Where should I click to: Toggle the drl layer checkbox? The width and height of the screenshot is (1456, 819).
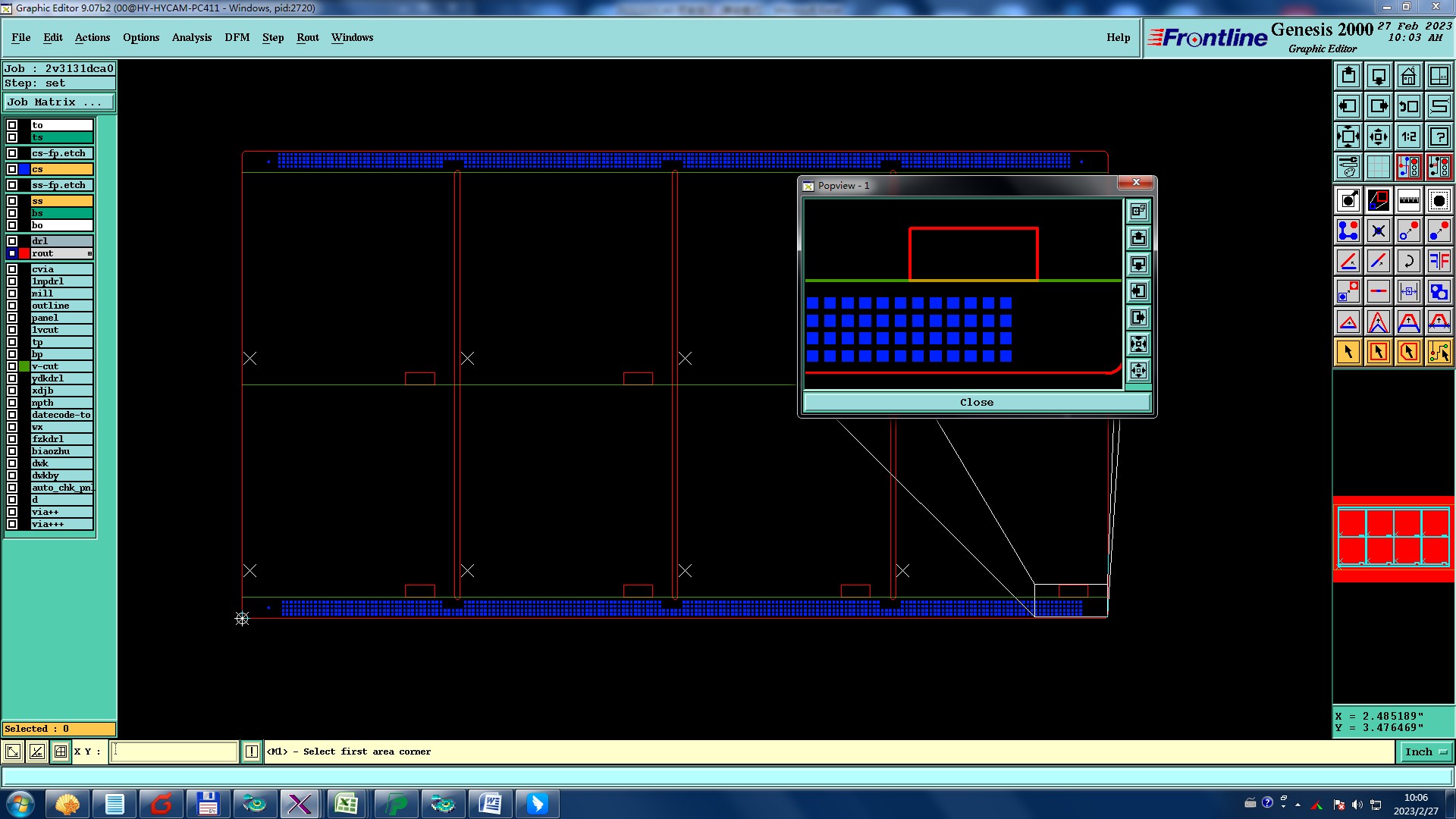pos(12,241)
